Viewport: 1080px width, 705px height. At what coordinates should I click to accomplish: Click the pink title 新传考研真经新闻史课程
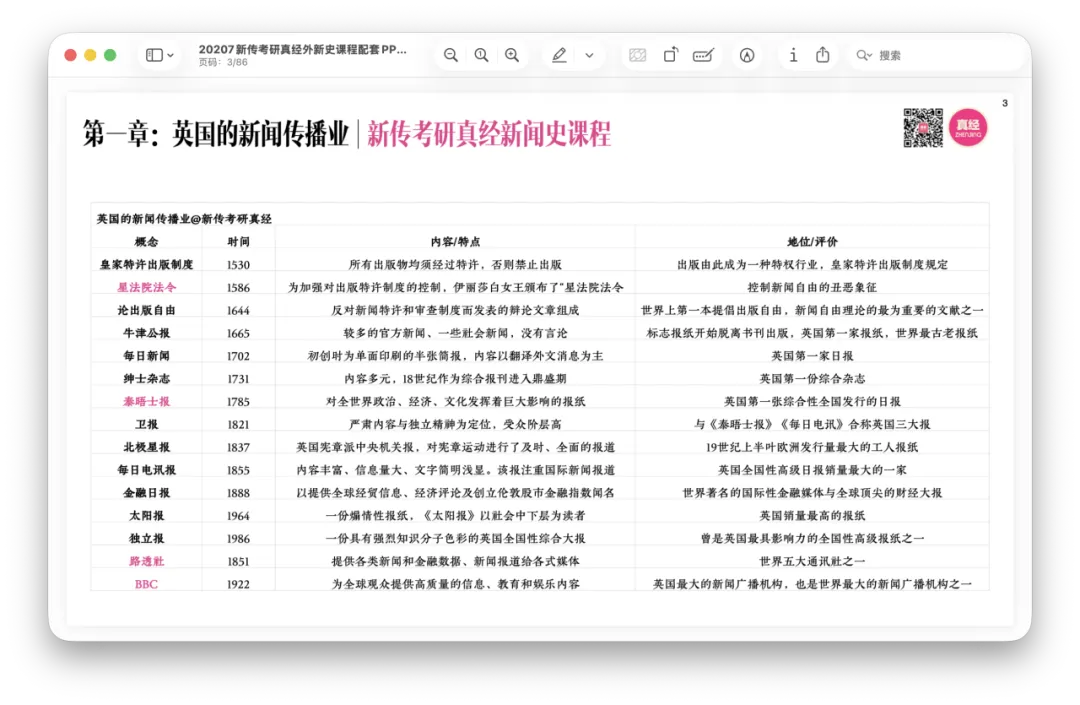pos(489,133)
